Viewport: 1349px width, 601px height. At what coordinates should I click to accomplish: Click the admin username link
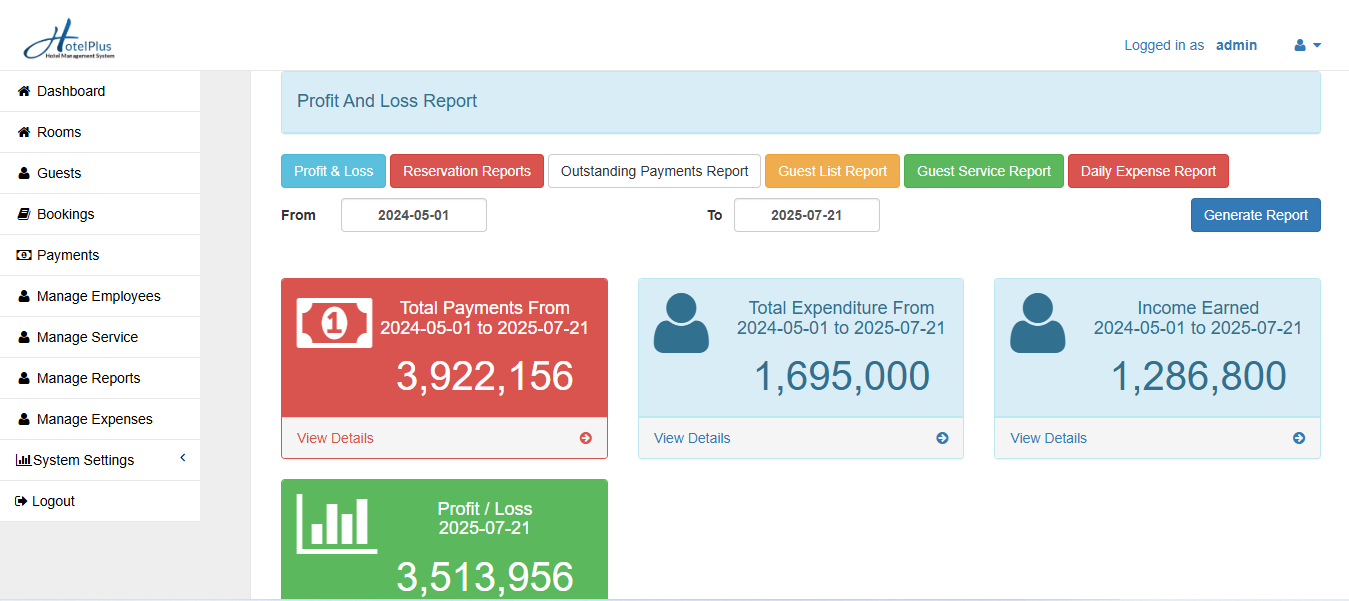tap(1236, 45)
